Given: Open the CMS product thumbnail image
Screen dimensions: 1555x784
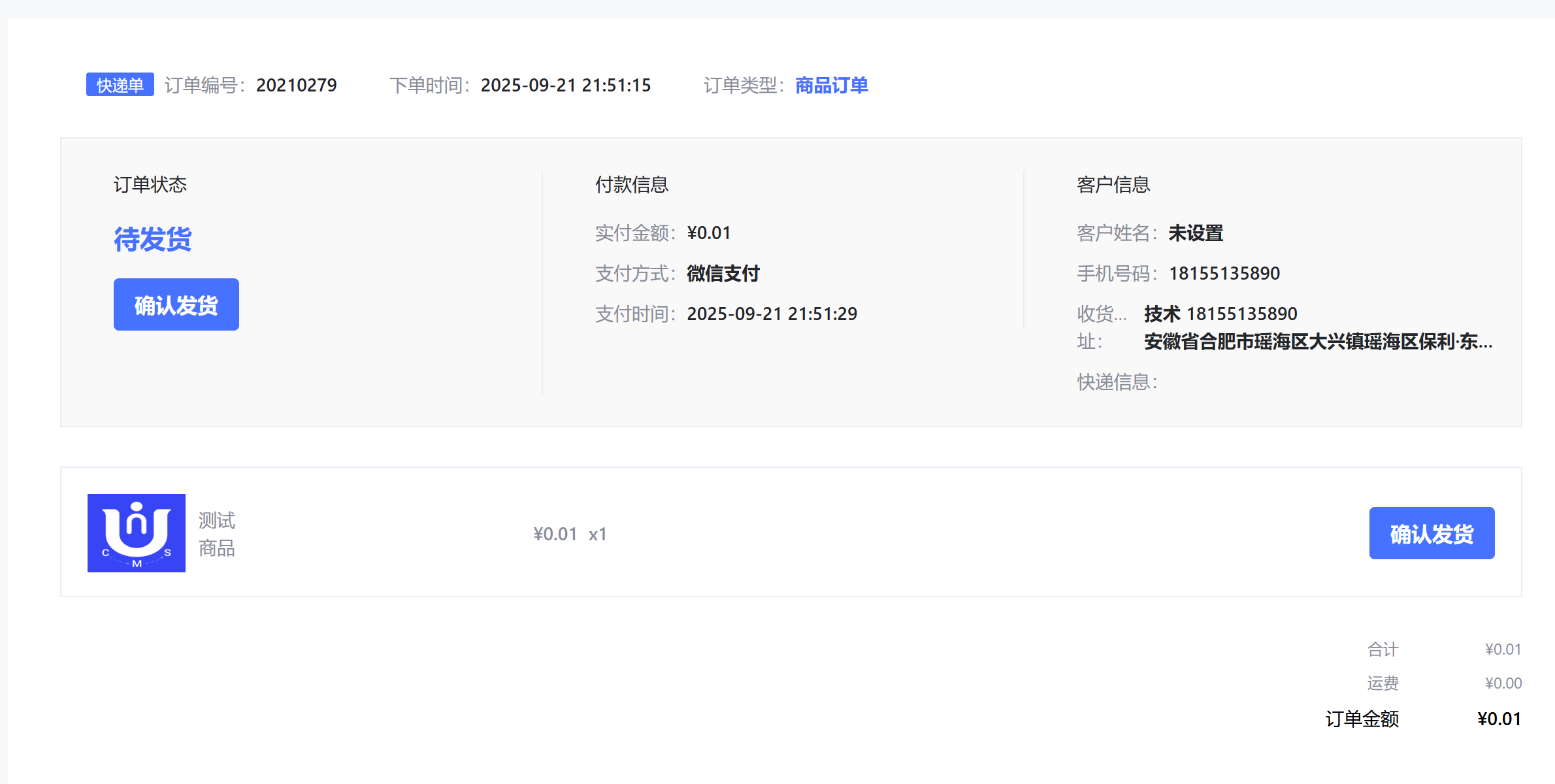Looking at the screenshot, I should point(137,533).
